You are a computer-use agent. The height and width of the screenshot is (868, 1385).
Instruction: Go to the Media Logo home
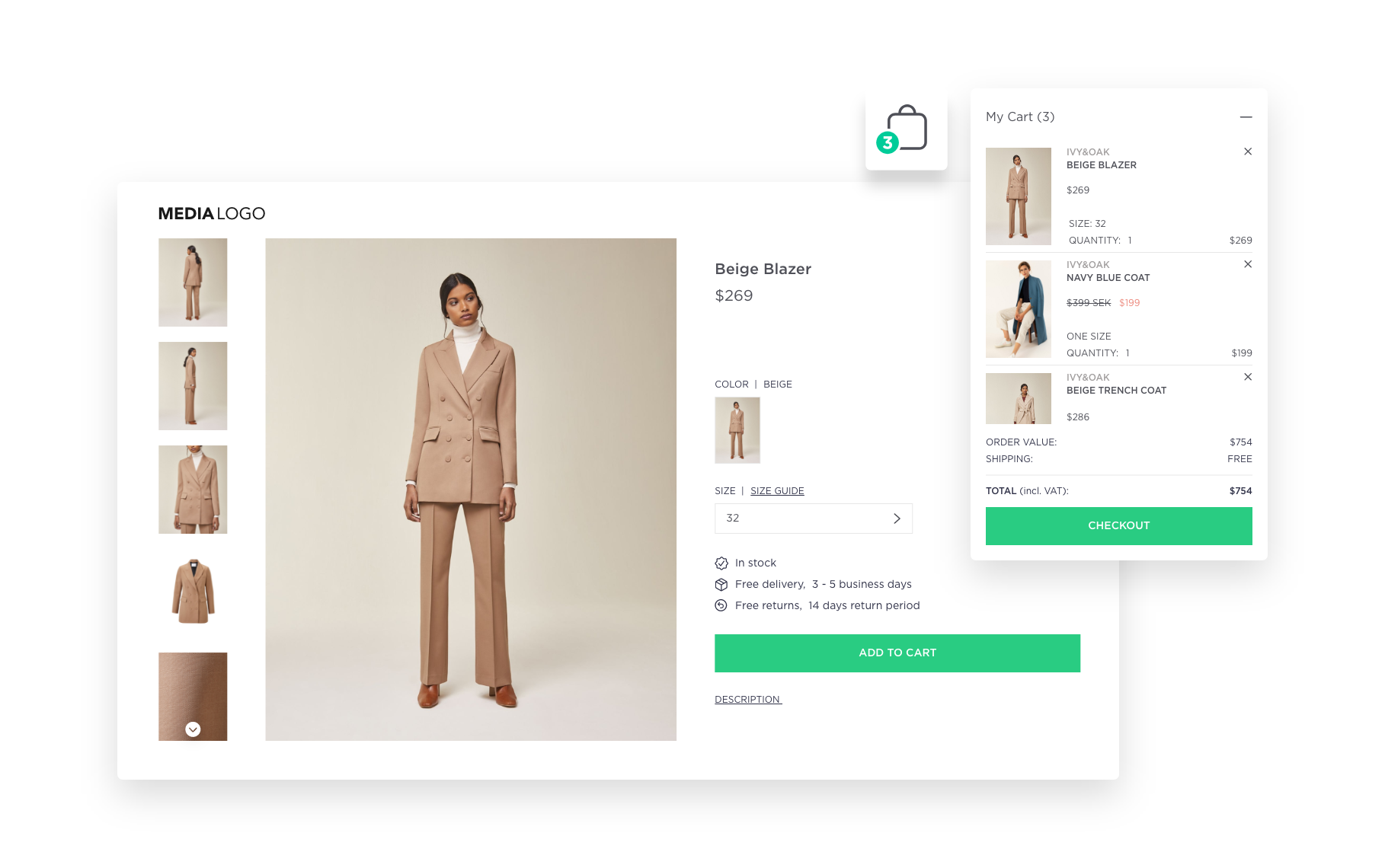(x=212, y=214)
